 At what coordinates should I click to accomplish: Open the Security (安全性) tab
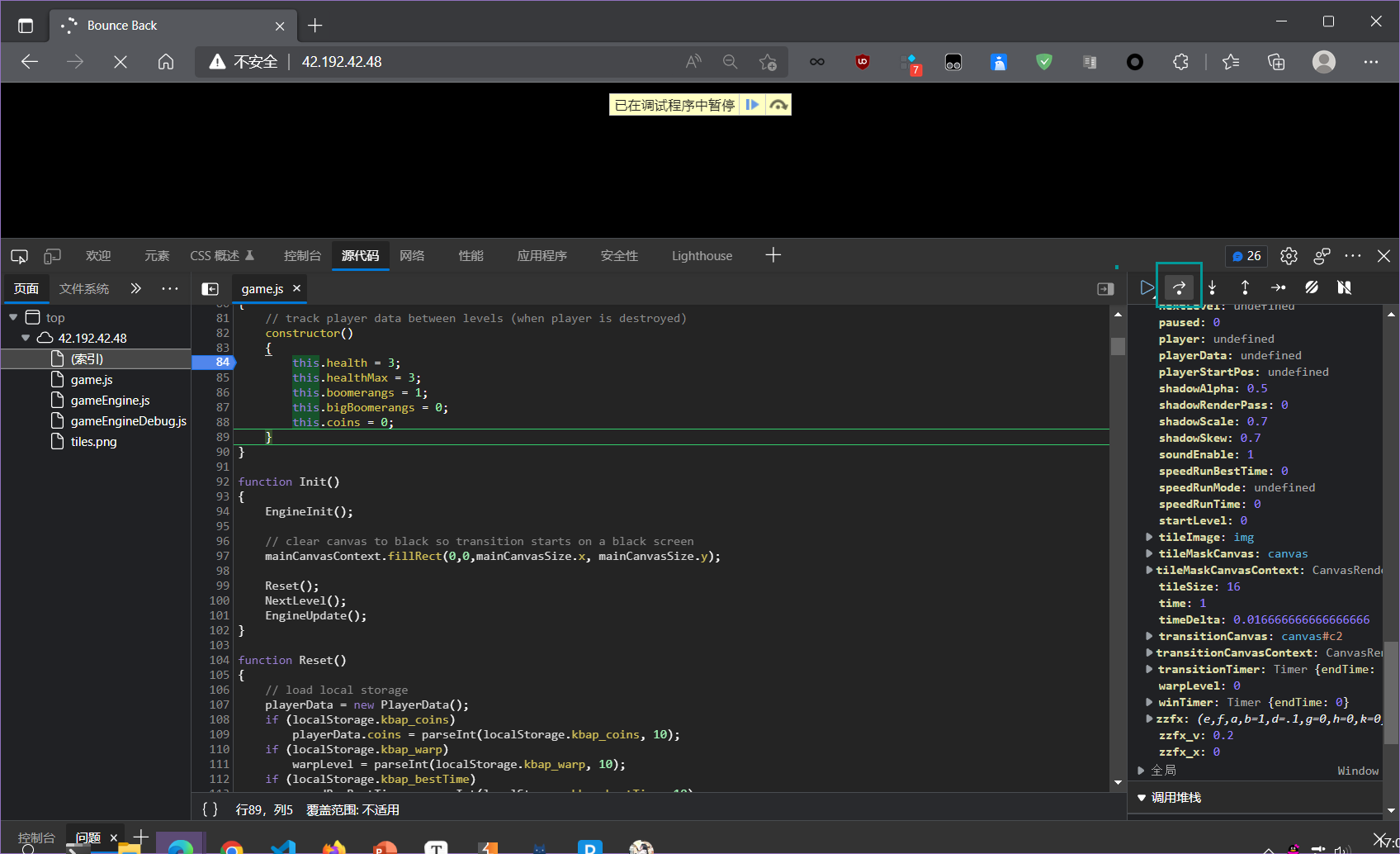(x=619, y=256)
